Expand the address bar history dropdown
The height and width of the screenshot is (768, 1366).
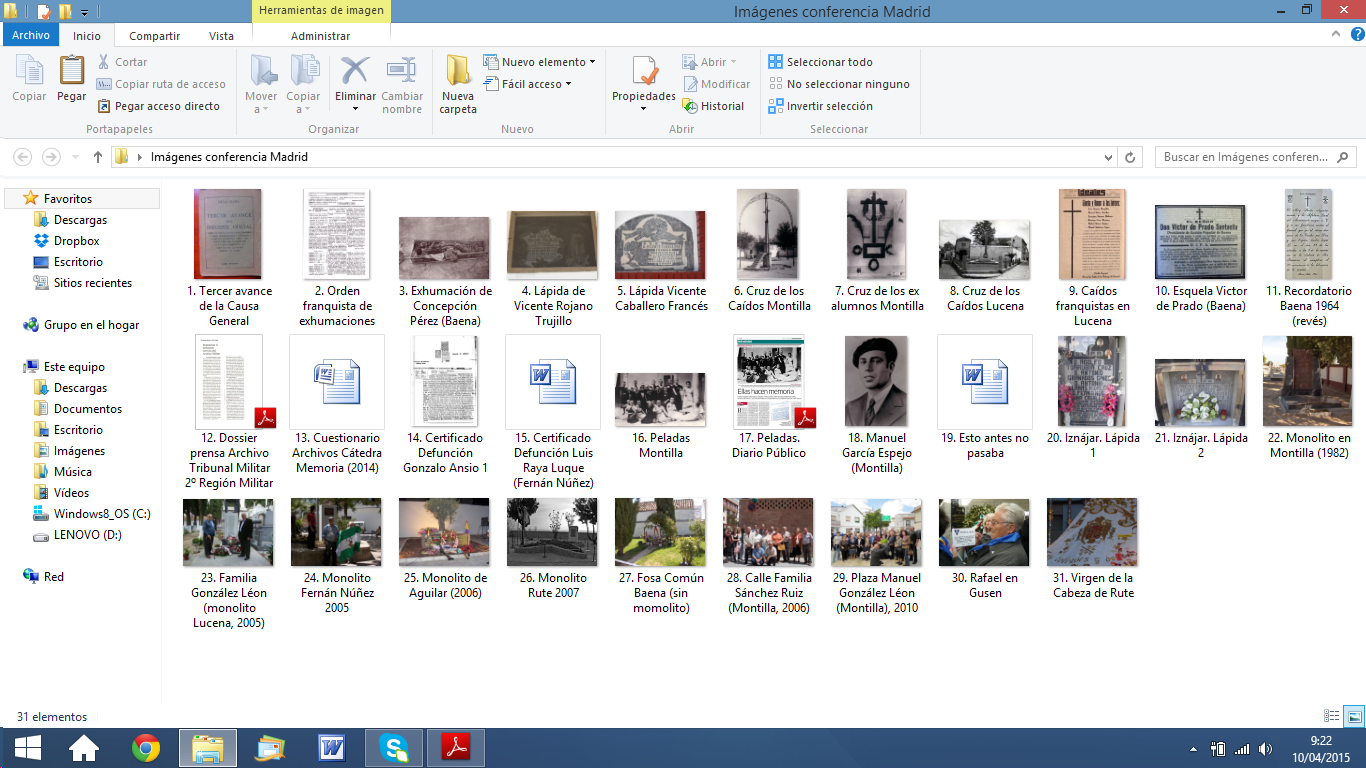point(1108,157)
